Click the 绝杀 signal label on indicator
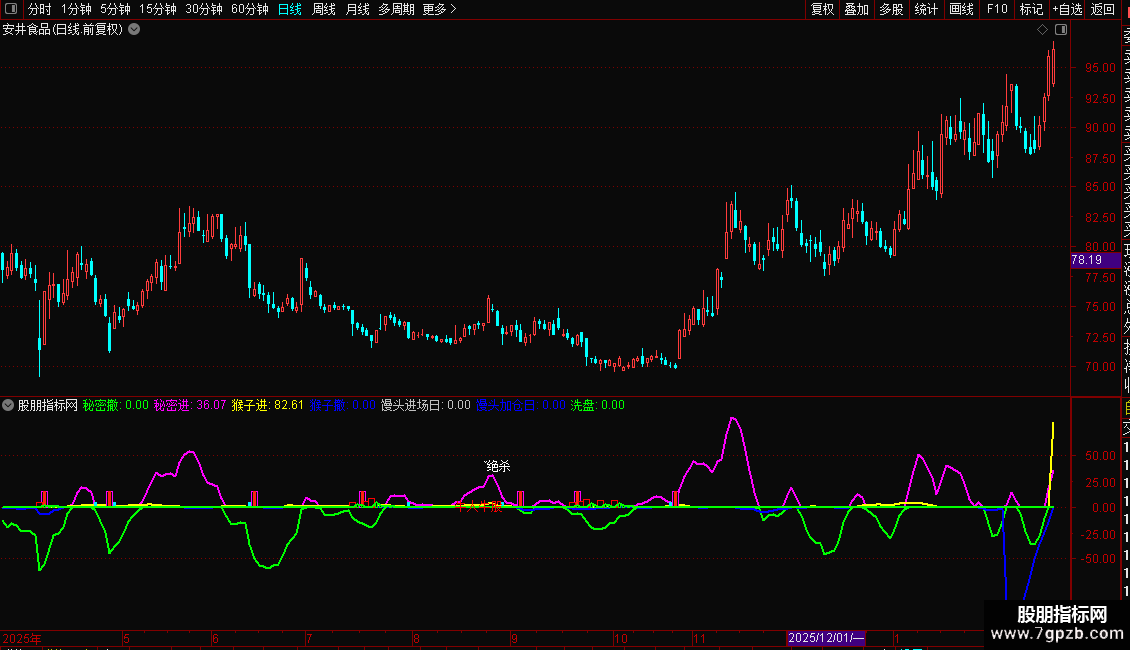Image resolution: width=1130 pixels, height=650 pixels. [498, 466]
